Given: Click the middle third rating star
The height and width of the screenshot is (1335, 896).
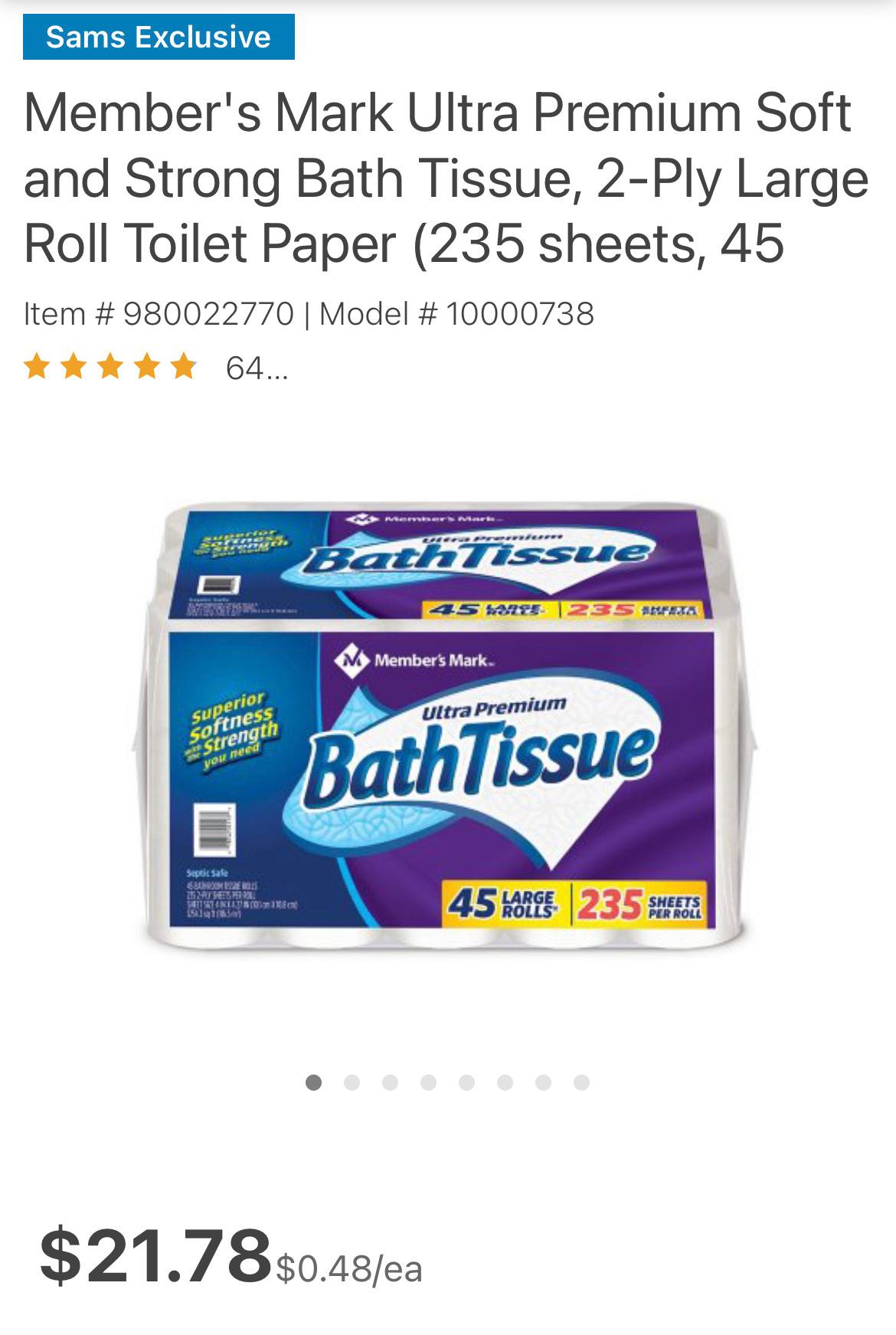Looking at the screenshot, I should coord(110,367).
